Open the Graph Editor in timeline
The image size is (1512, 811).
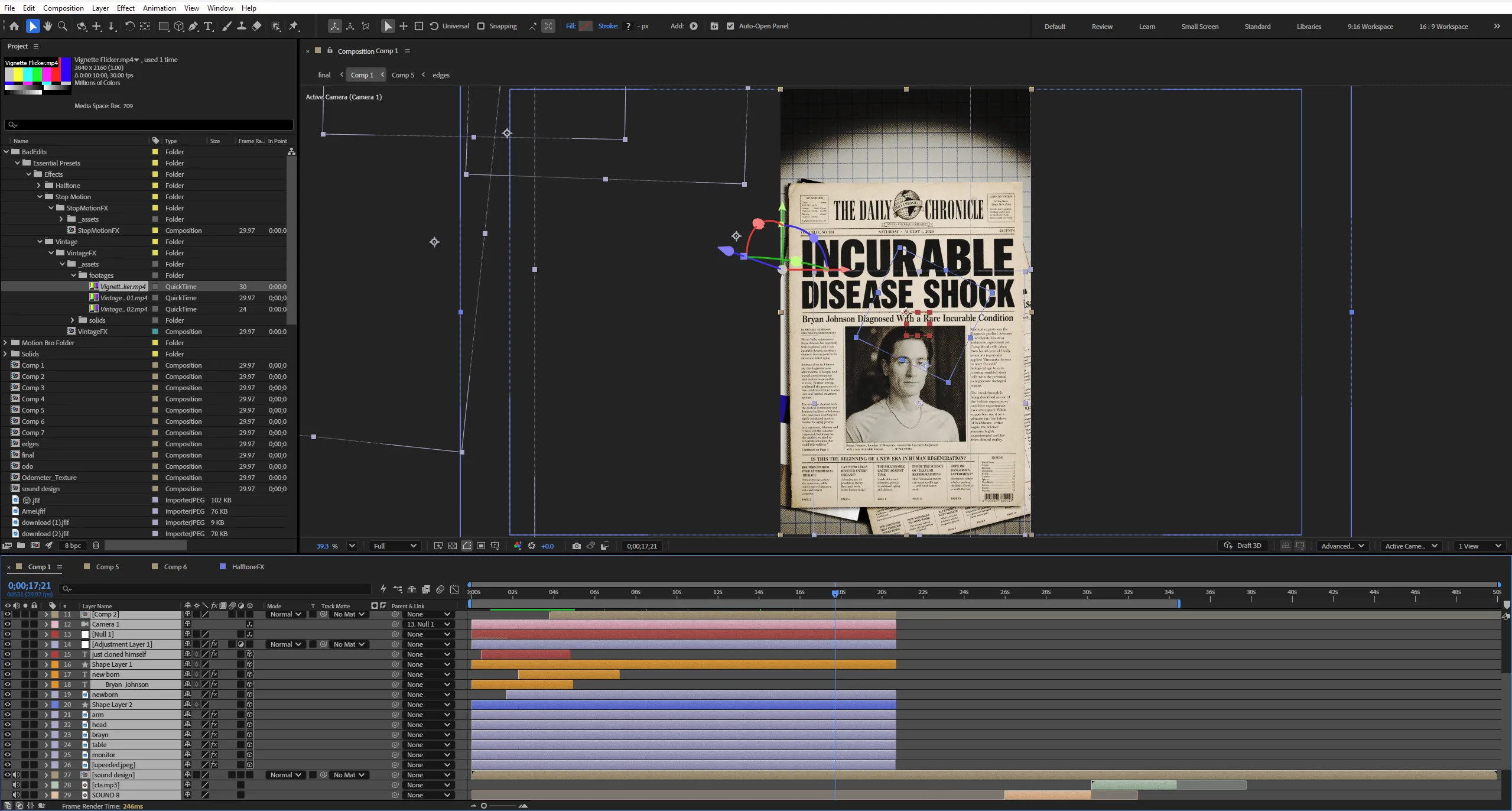click(454, 589)
